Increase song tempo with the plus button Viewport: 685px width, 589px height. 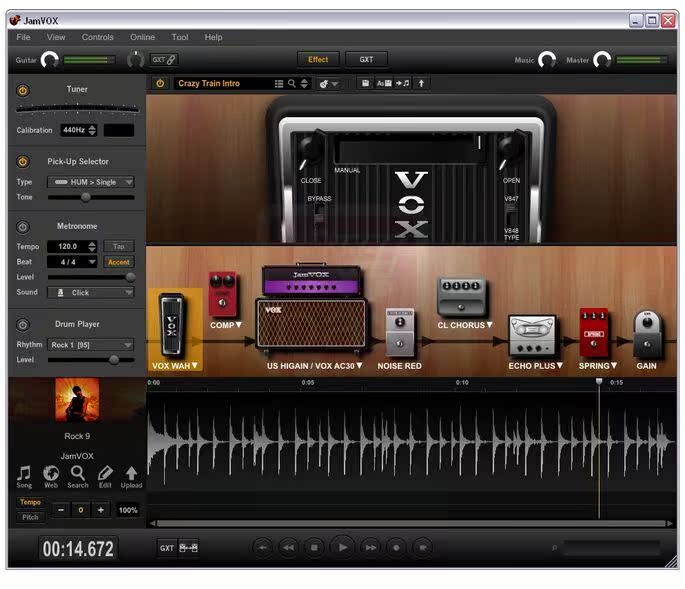101,510
